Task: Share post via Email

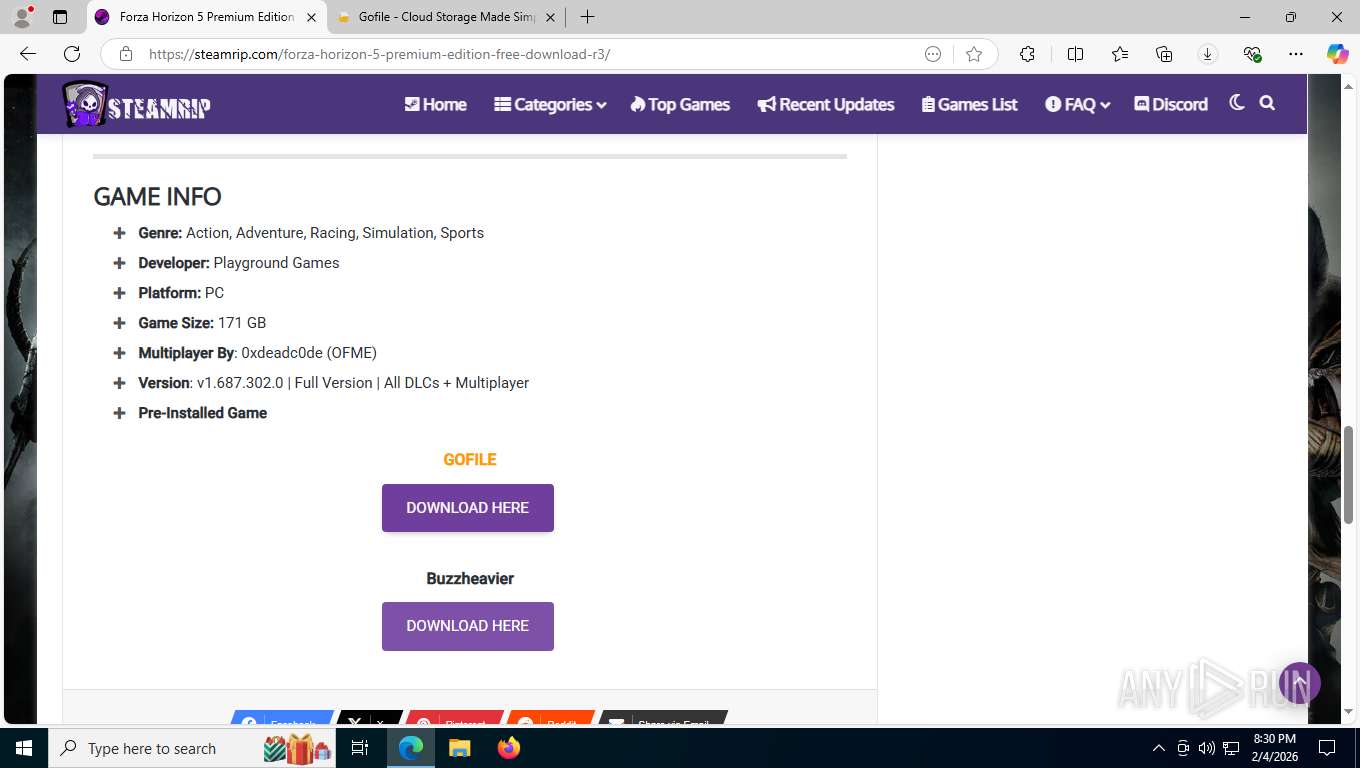Action: [662, 718]
